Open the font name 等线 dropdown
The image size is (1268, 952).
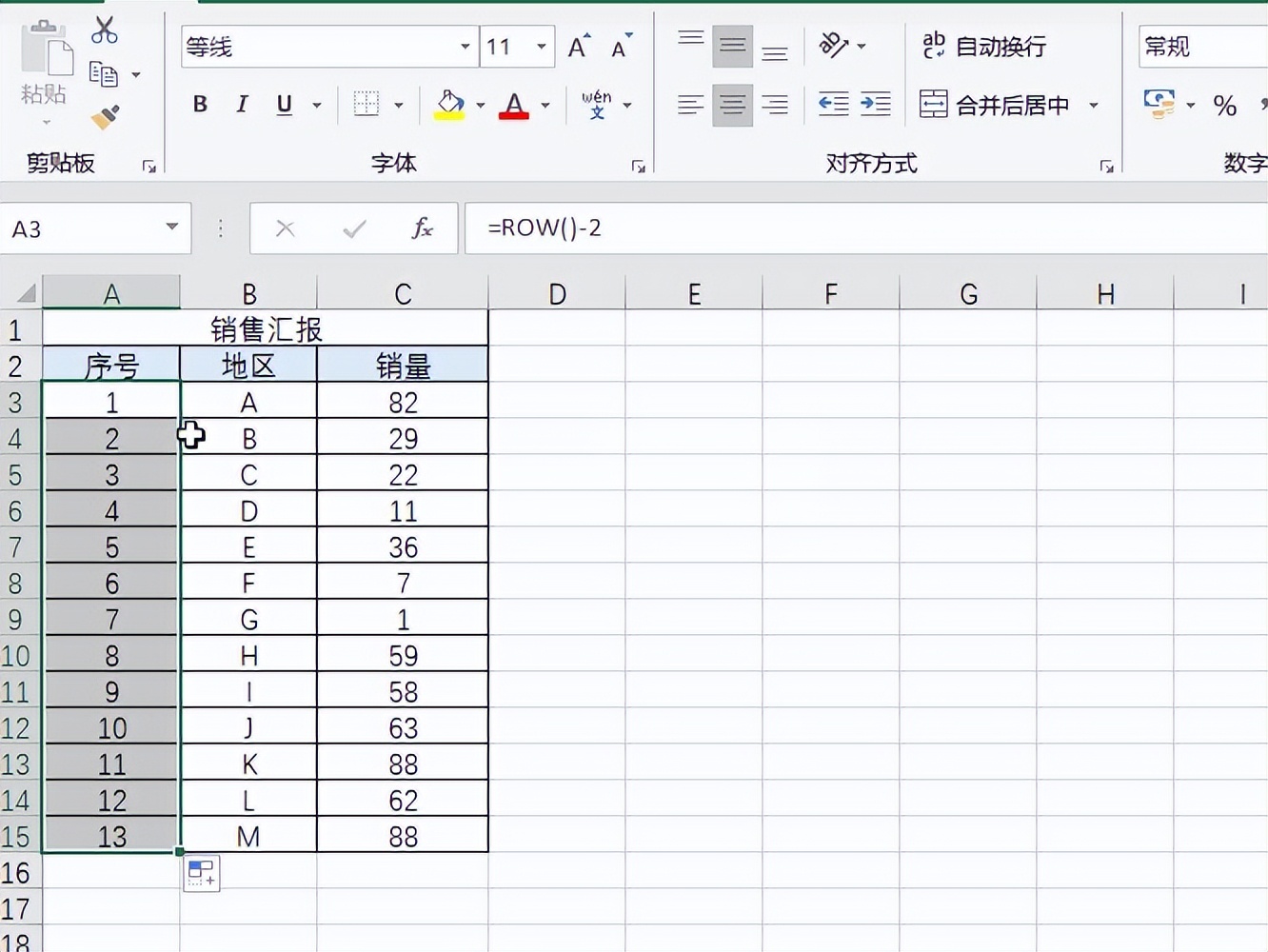click(465, 47)
